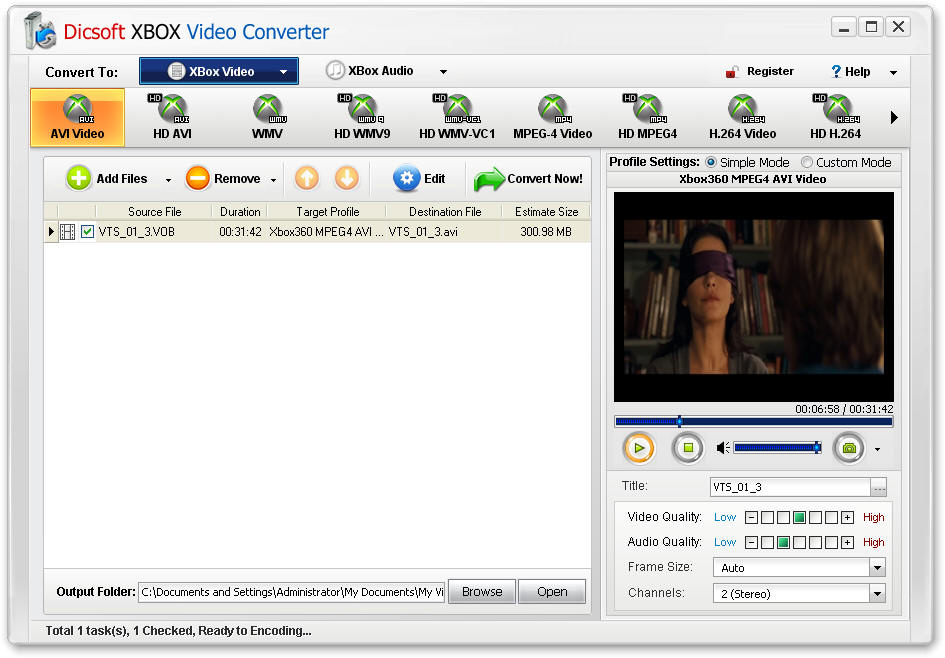Uncheck the VTS_01_3.VOB task checkbox
The image size is (945, 658).
87,231
